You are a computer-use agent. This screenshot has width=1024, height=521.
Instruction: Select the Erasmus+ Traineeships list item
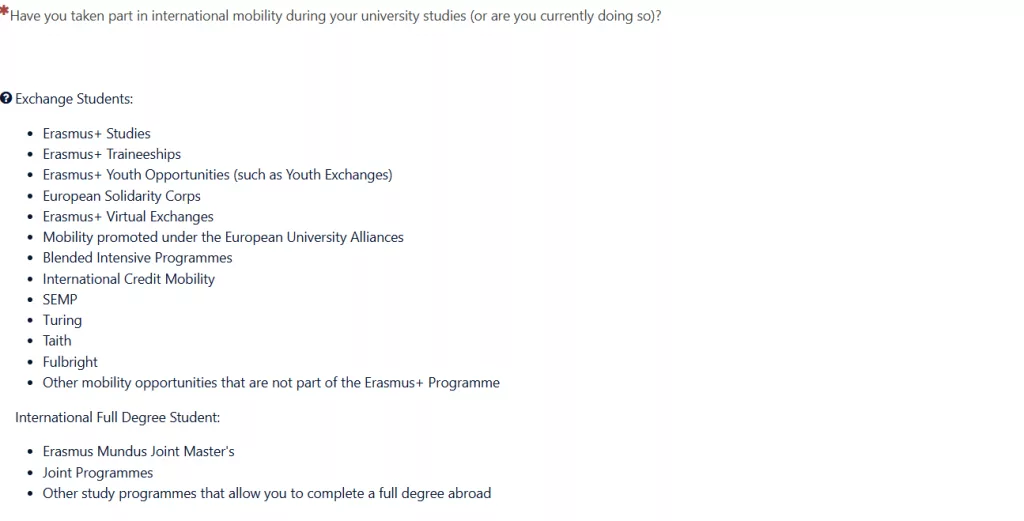pyautogui.click(x=112, y=154)
